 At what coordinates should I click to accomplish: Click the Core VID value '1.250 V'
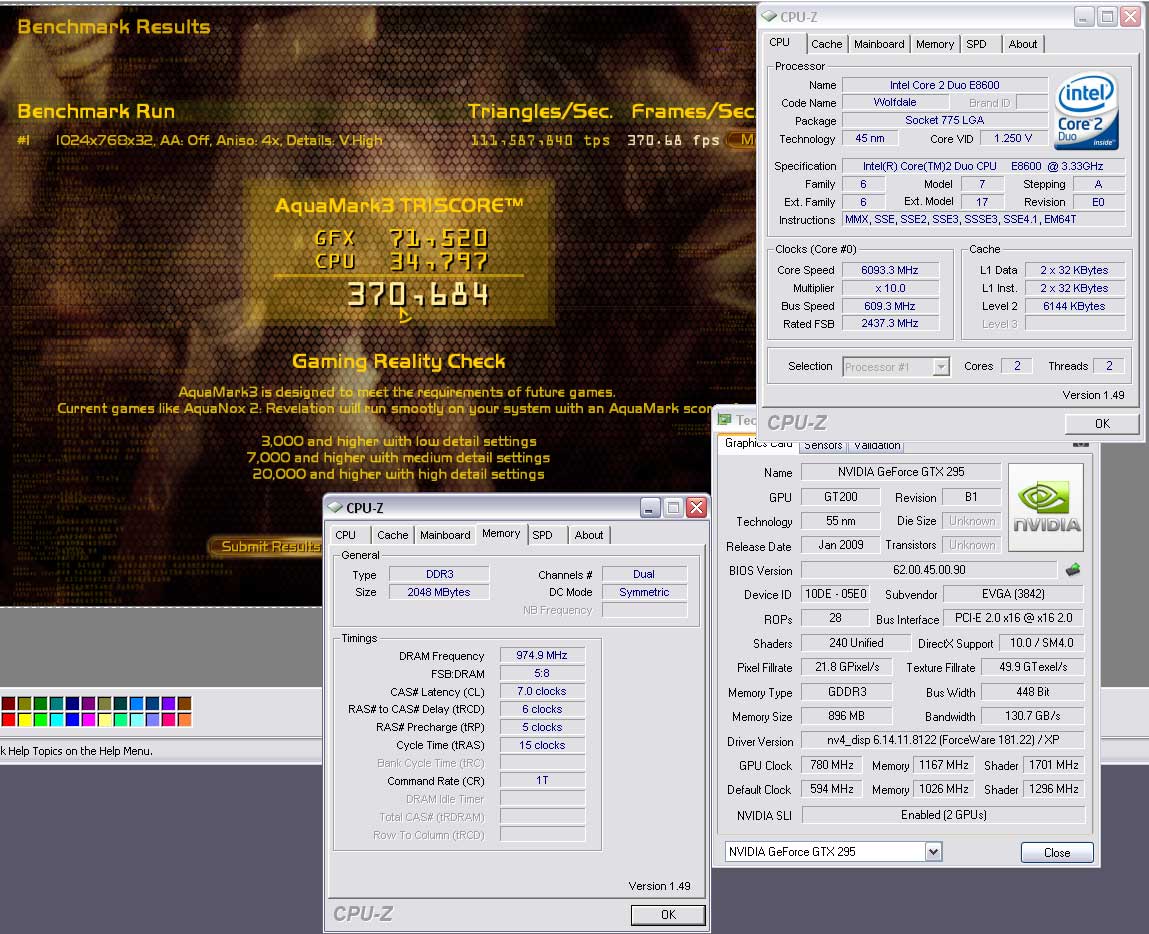tap(1013, 138)
